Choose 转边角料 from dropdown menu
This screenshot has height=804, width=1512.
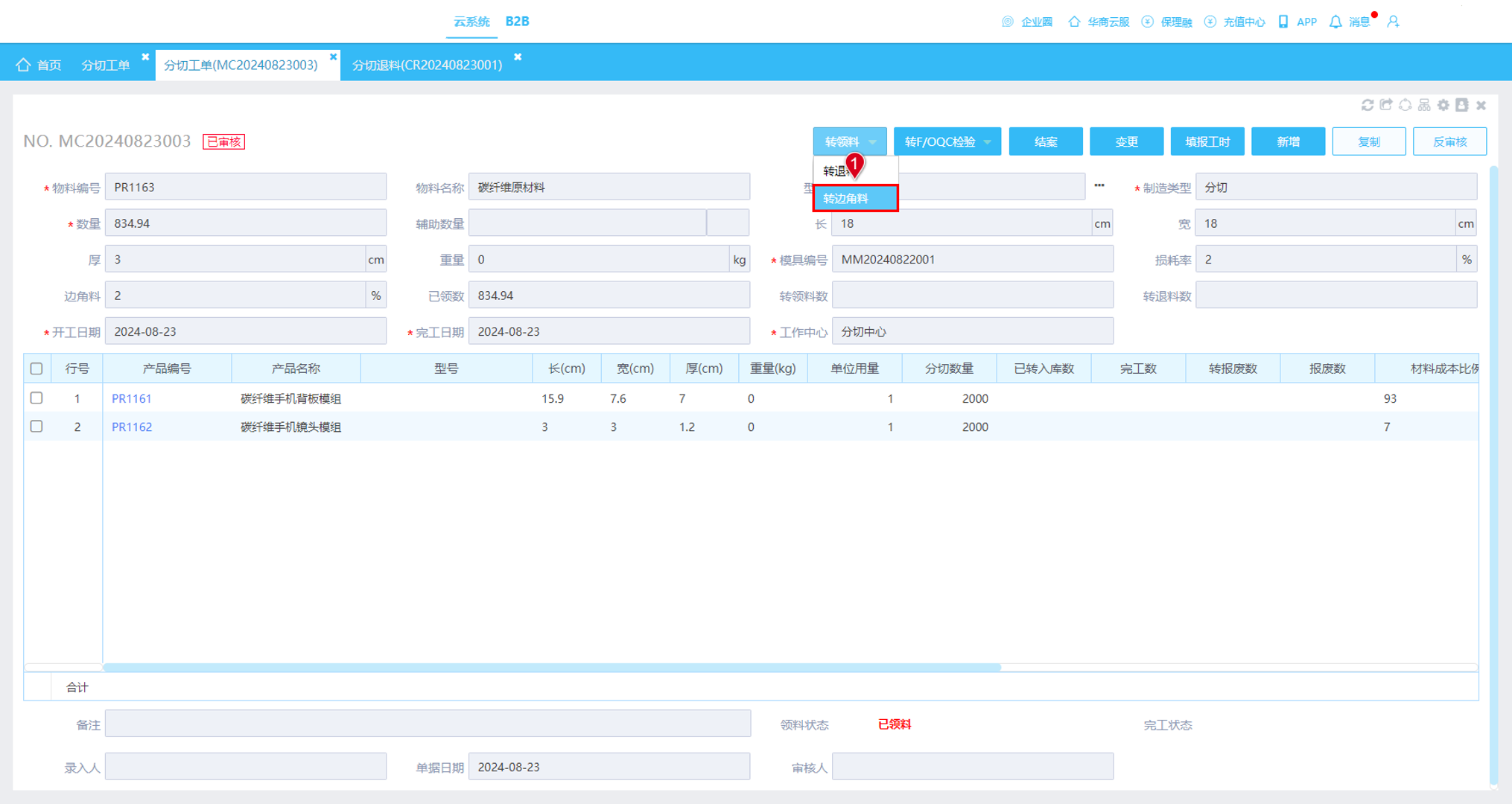[856, 199]
